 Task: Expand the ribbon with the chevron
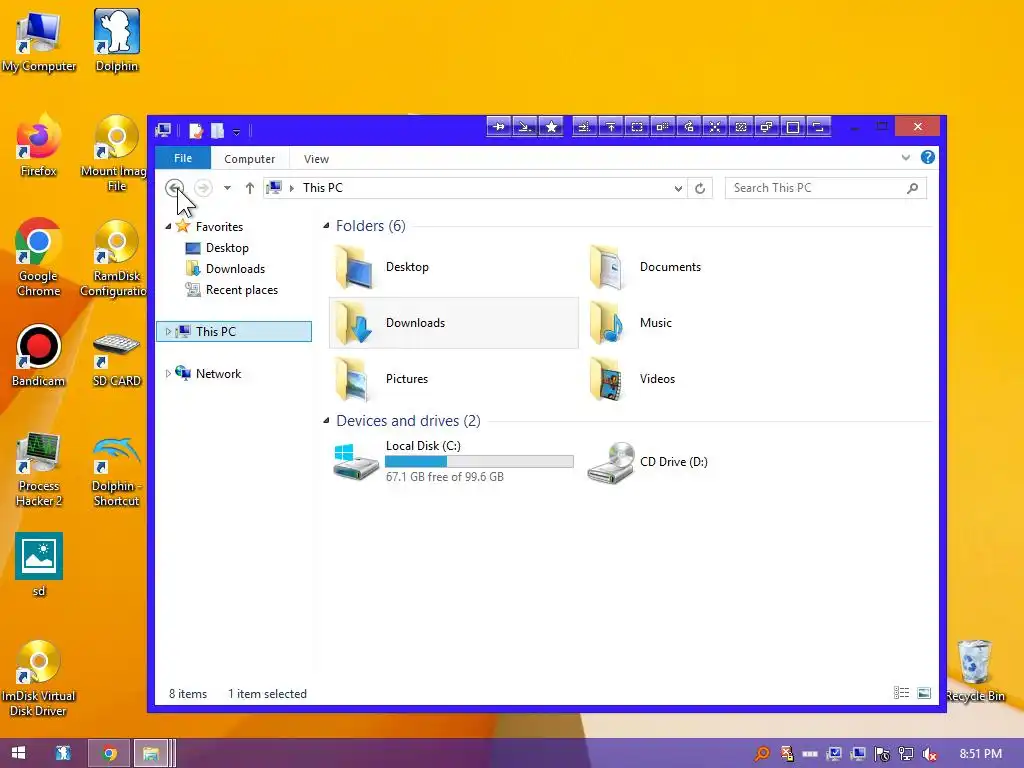coord(906,157)
